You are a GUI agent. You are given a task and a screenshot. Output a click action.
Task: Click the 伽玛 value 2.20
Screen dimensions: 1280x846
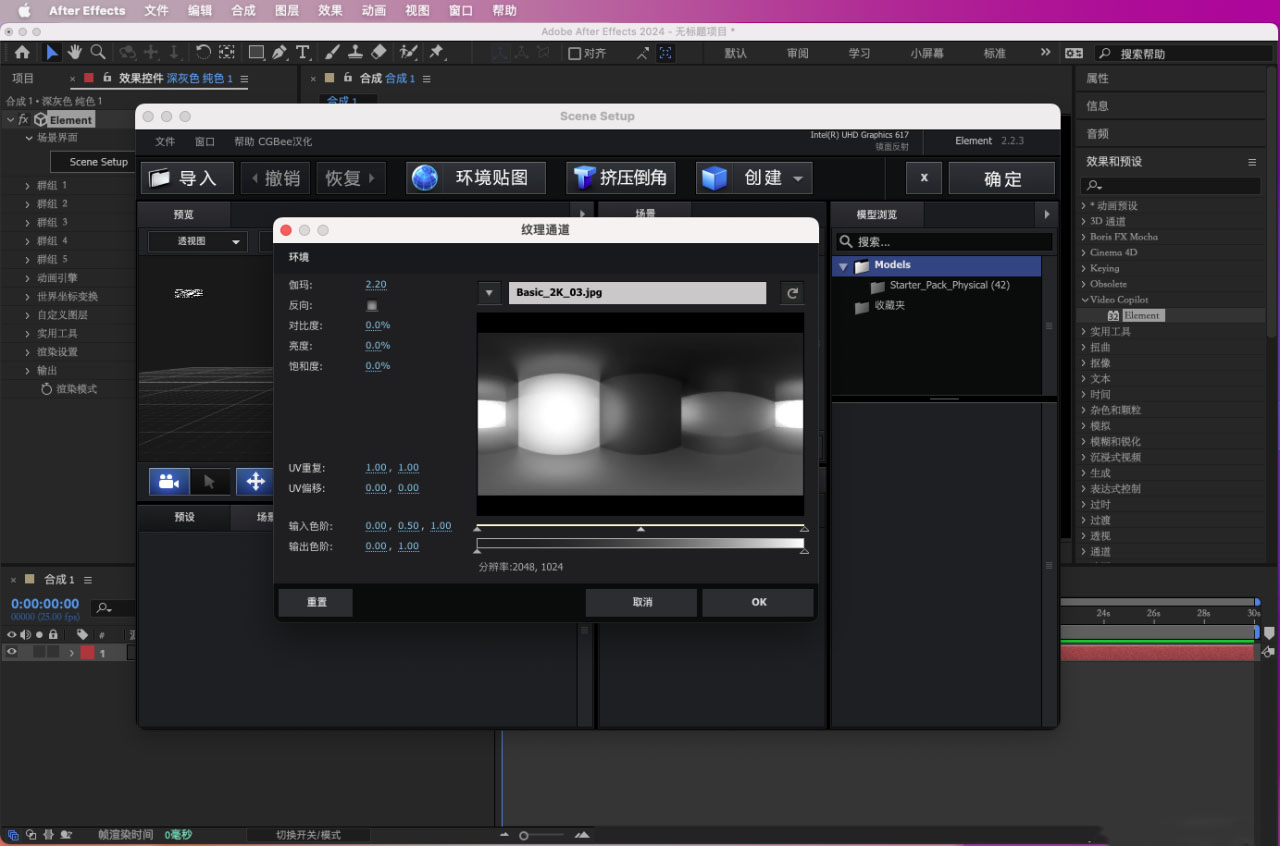(x=376, y=285)
